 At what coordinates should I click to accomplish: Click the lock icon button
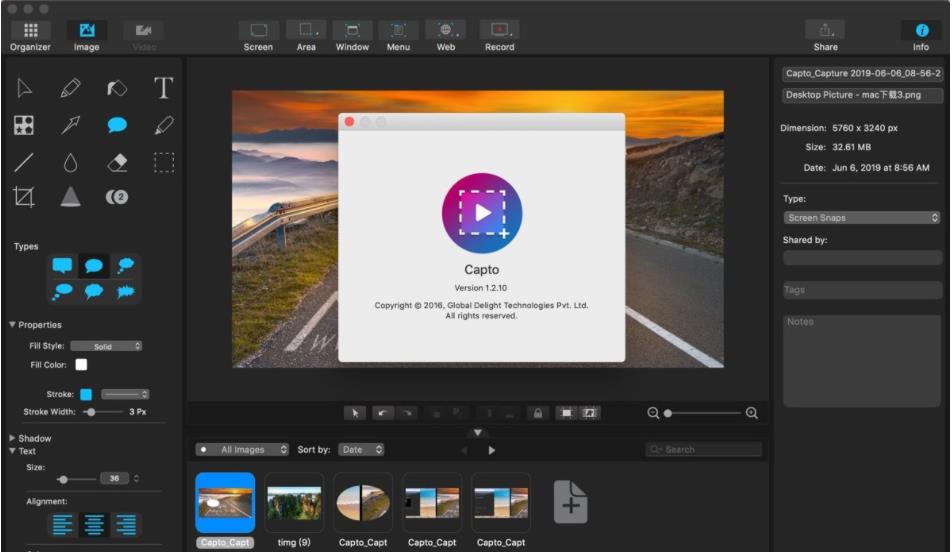(x=538, y=414)
